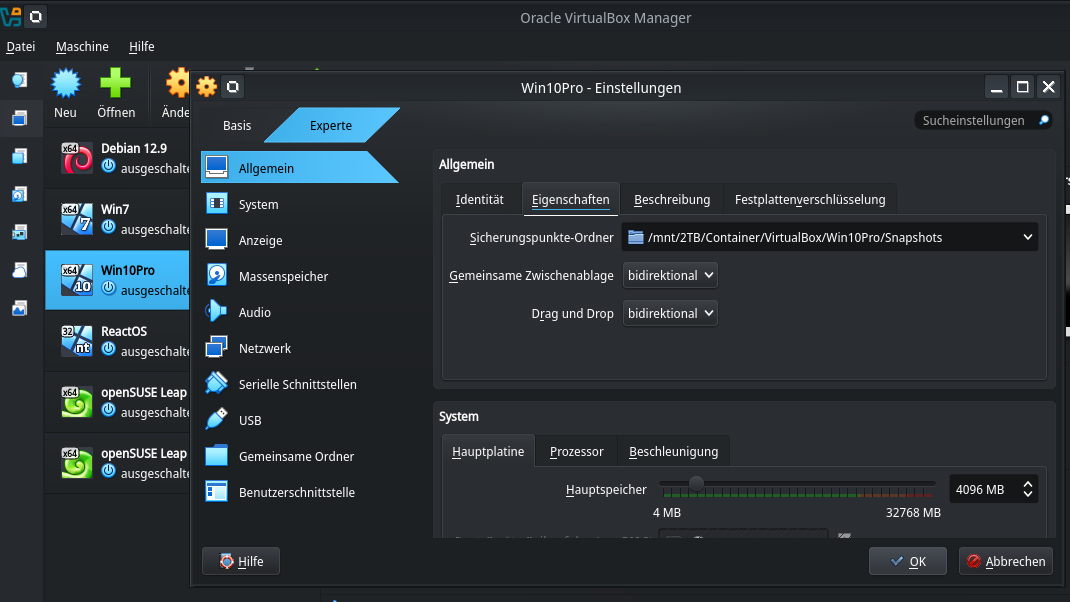Open the Maschine menu

tap(82, 47)
